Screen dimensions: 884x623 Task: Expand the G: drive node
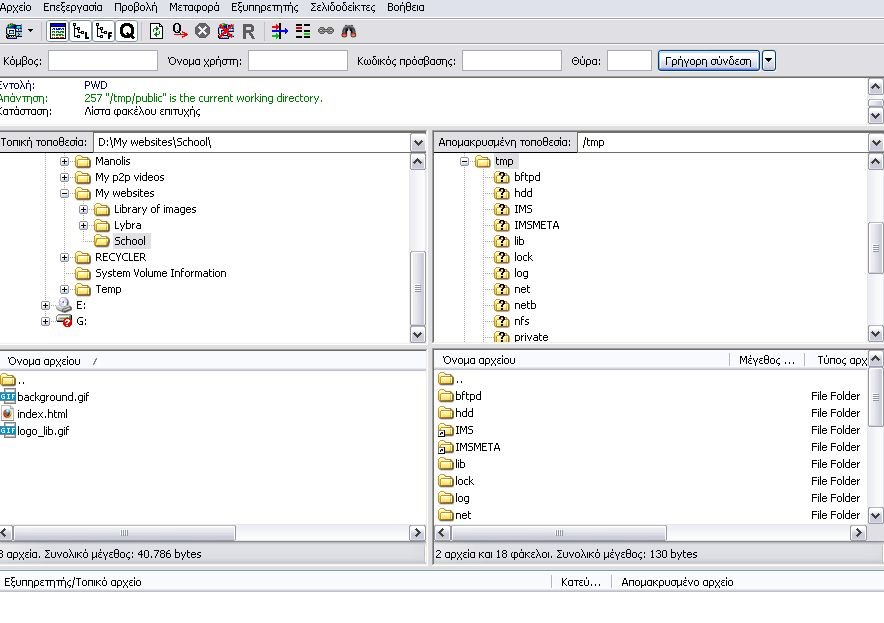45,321
